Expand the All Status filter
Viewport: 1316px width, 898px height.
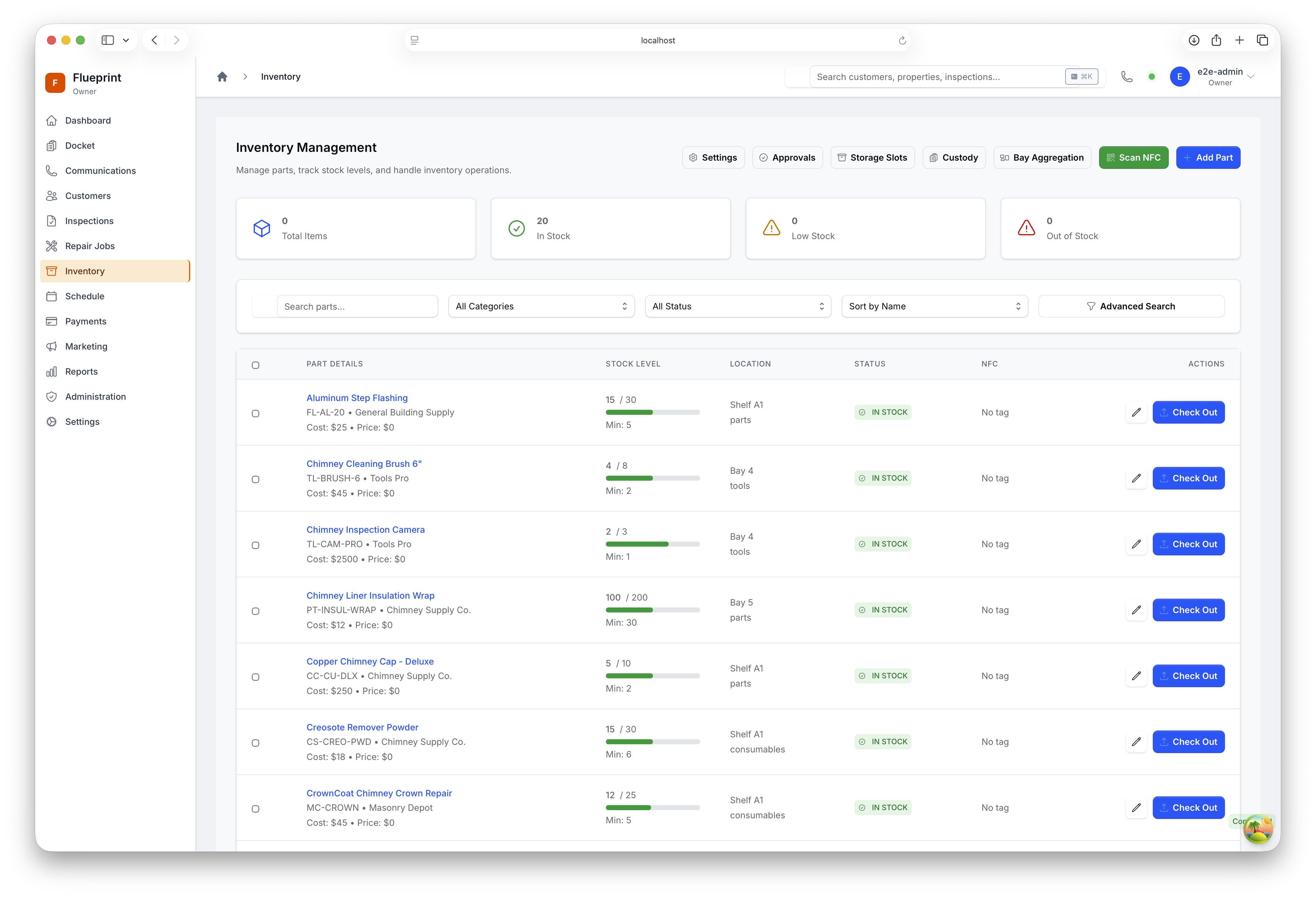(x=737, y=306)
